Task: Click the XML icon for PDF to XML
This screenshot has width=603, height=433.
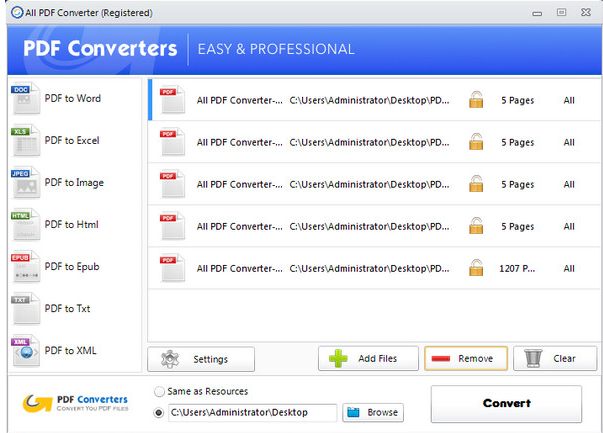Action: [x=25, y=350]
